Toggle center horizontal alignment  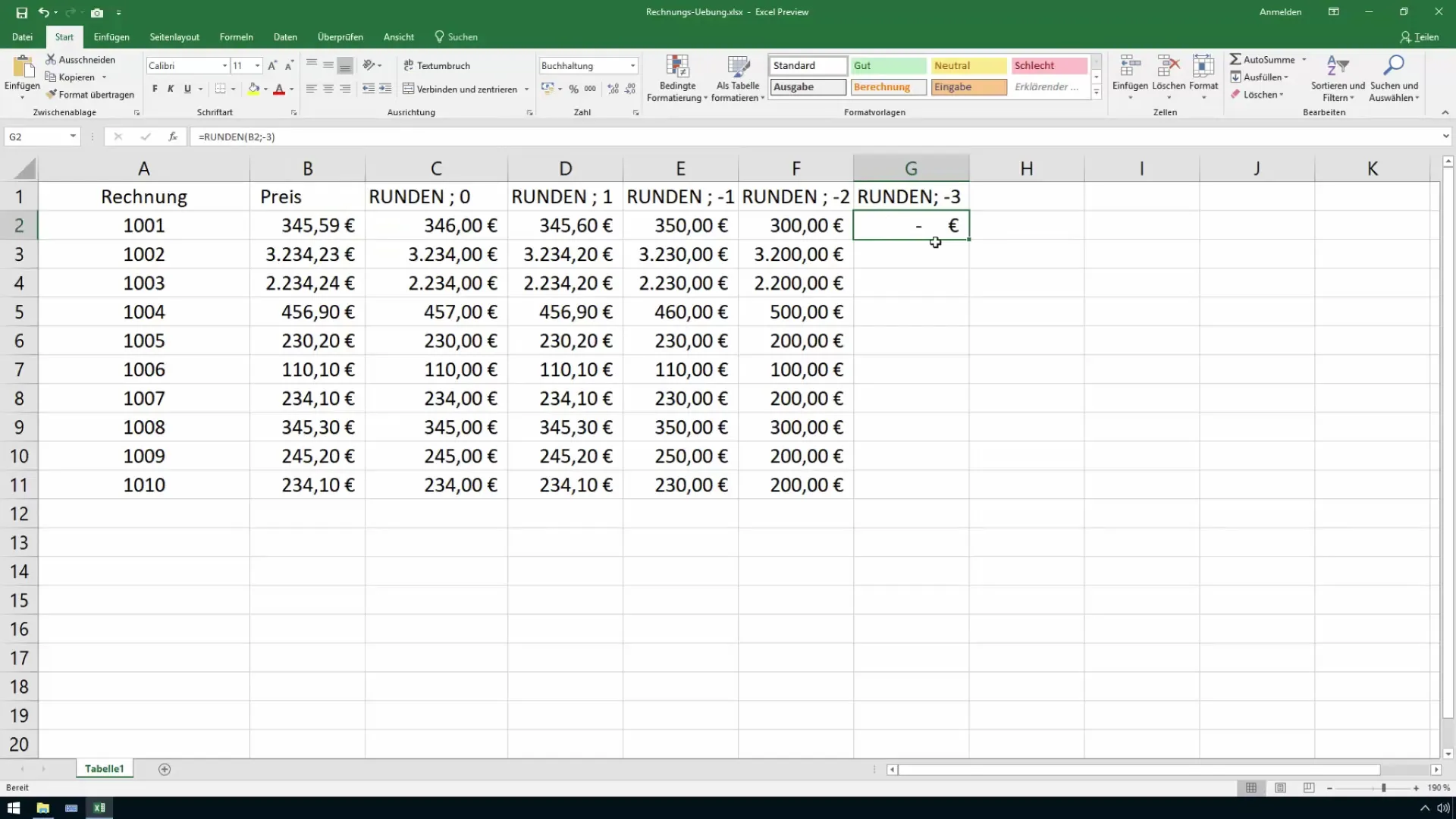tap(328, 89)
